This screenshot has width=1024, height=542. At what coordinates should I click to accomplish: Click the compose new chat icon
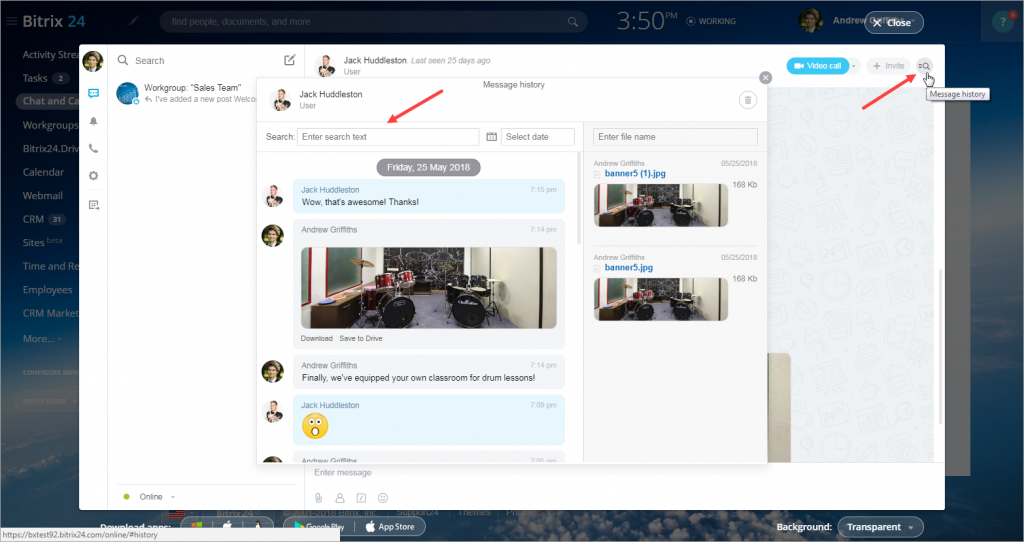(289, 60)
